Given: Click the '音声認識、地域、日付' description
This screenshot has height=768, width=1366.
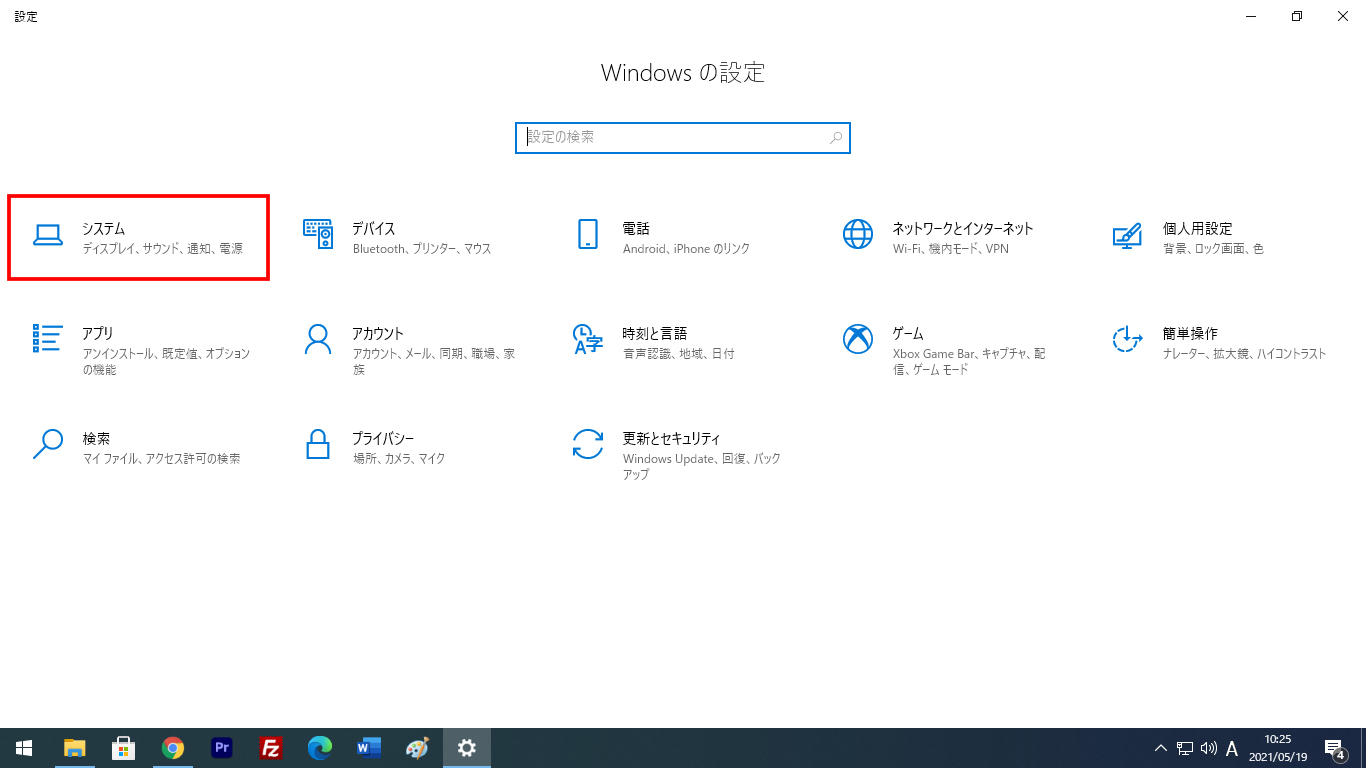Looking at the screenshot, I should (678, 354).
